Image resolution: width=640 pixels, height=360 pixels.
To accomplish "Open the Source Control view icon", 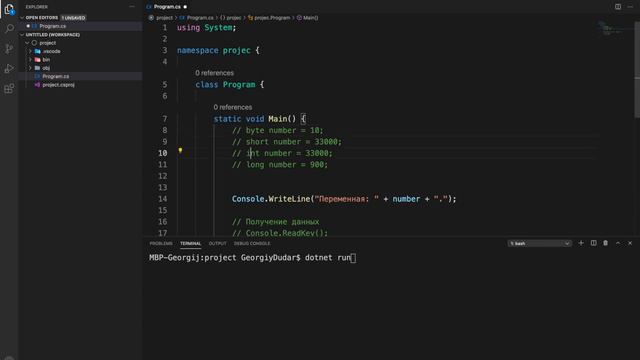I will tap(9, 49).
